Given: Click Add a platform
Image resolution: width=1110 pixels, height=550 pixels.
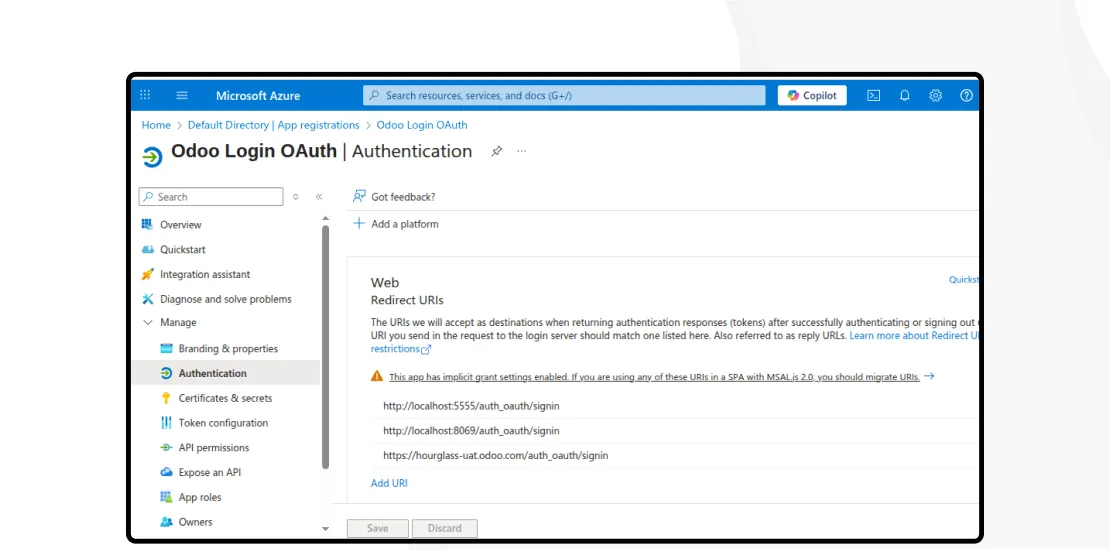Looking at the screenshot, I should tap(404, 224).
